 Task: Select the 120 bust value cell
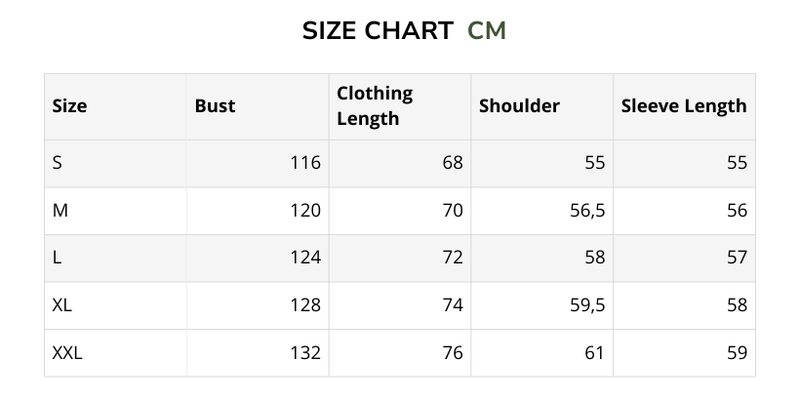304,210
